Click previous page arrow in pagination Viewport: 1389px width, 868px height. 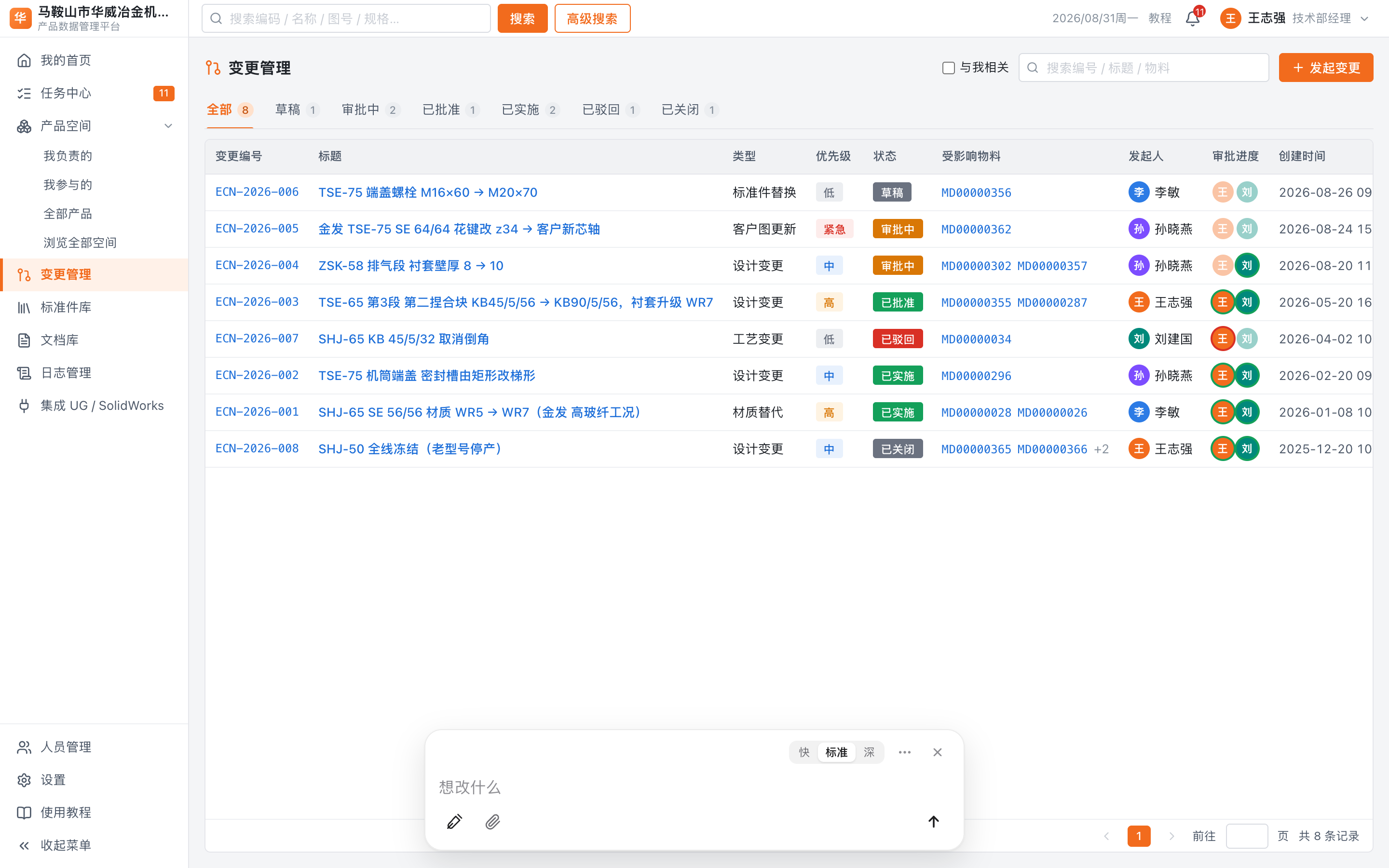pos(1106,836)
